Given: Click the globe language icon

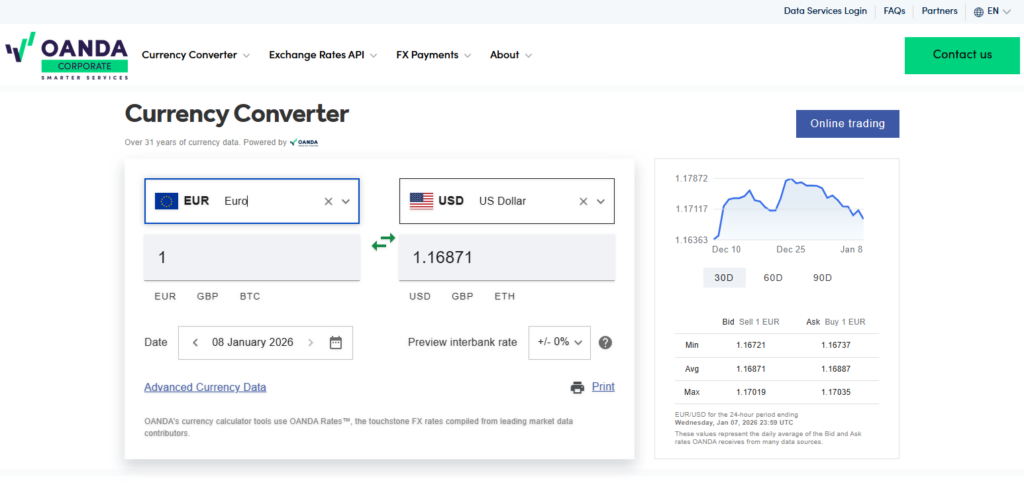Looking at the screenshot, I should pyautogui.click(x=978, y=12).
